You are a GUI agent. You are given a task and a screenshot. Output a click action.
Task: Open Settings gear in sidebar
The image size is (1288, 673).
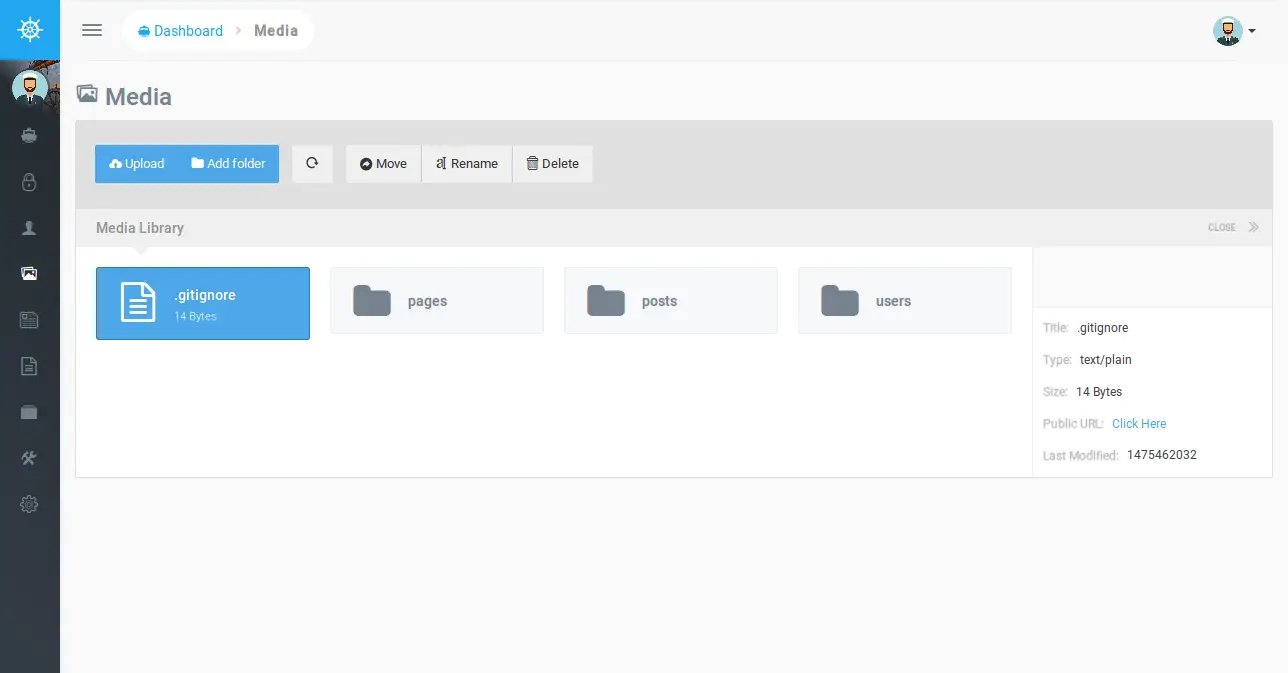(29, 504)
